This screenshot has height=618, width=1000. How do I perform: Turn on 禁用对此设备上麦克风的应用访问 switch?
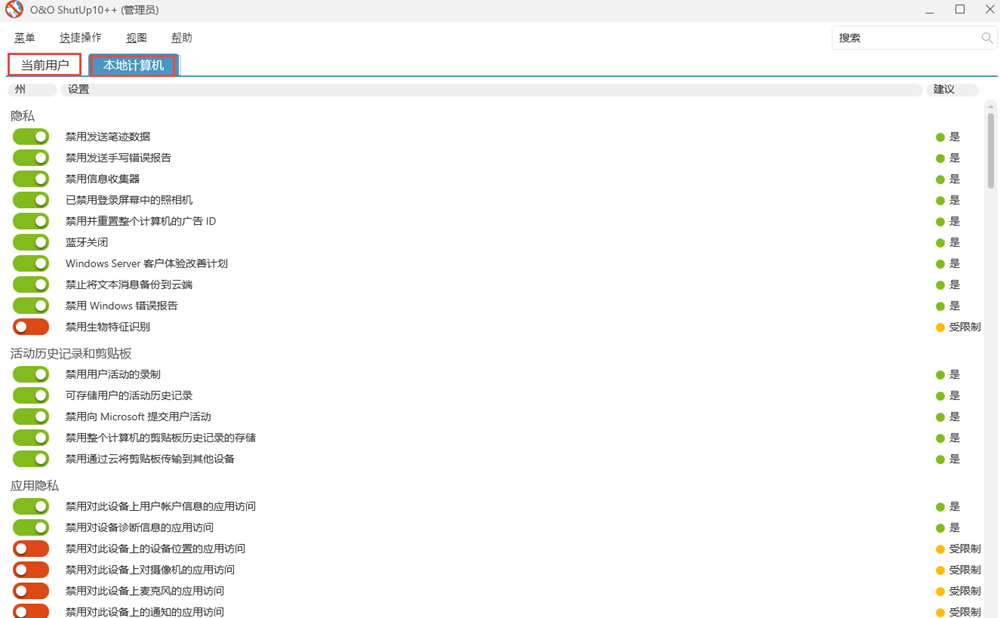click(31, 591)
